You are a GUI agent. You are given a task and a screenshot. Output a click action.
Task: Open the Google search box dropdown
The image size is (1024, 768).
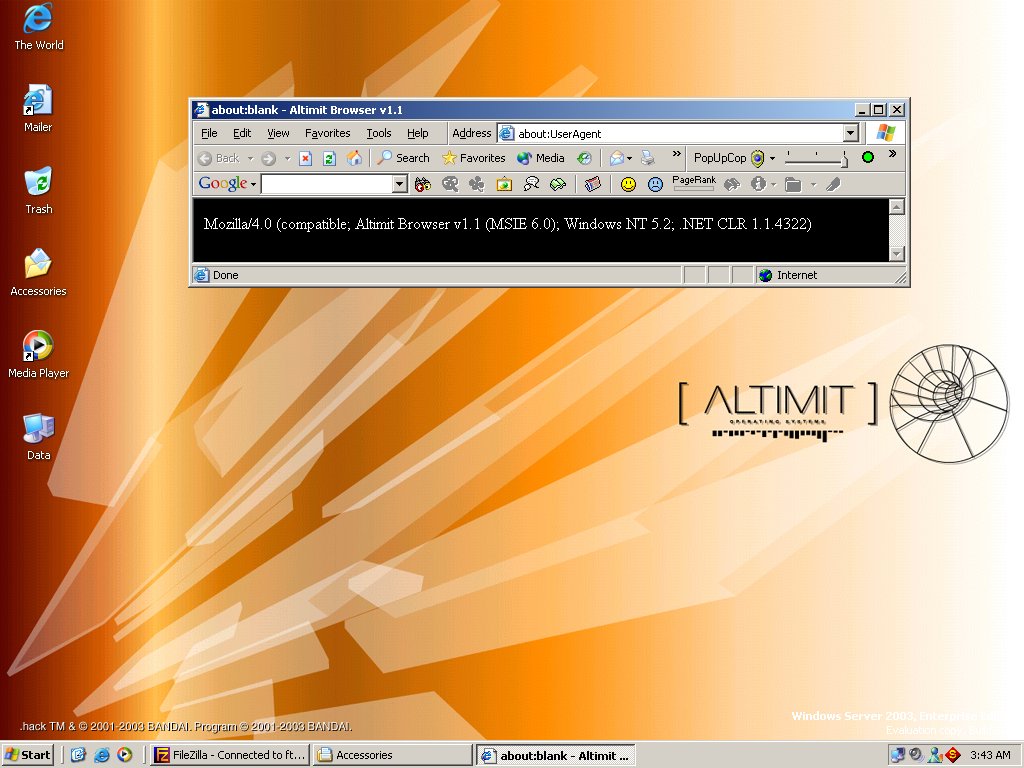pos(399,184)
